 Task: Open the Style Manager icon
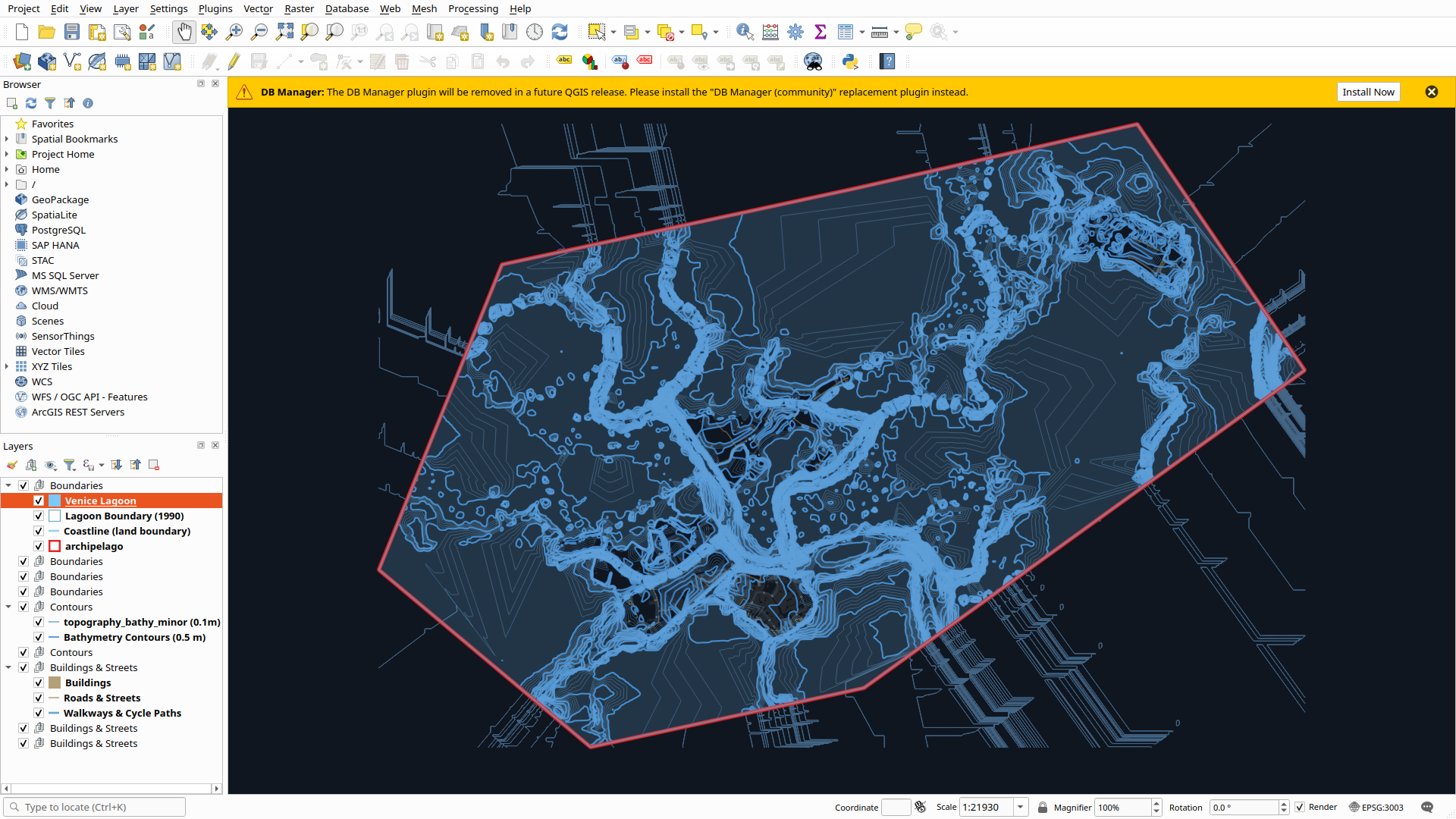[147, 32]
